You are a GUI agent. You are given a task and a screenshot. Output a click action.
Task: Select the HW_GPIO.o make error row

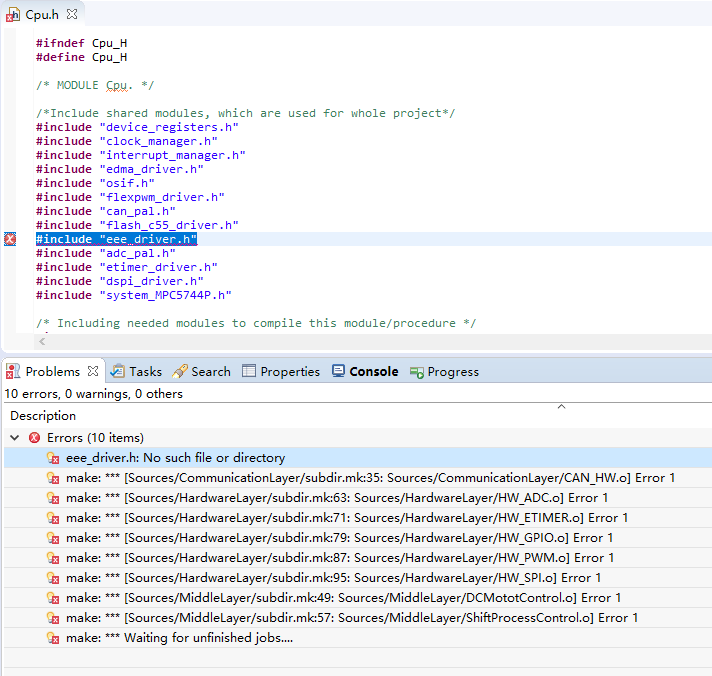tap(358, 538)
